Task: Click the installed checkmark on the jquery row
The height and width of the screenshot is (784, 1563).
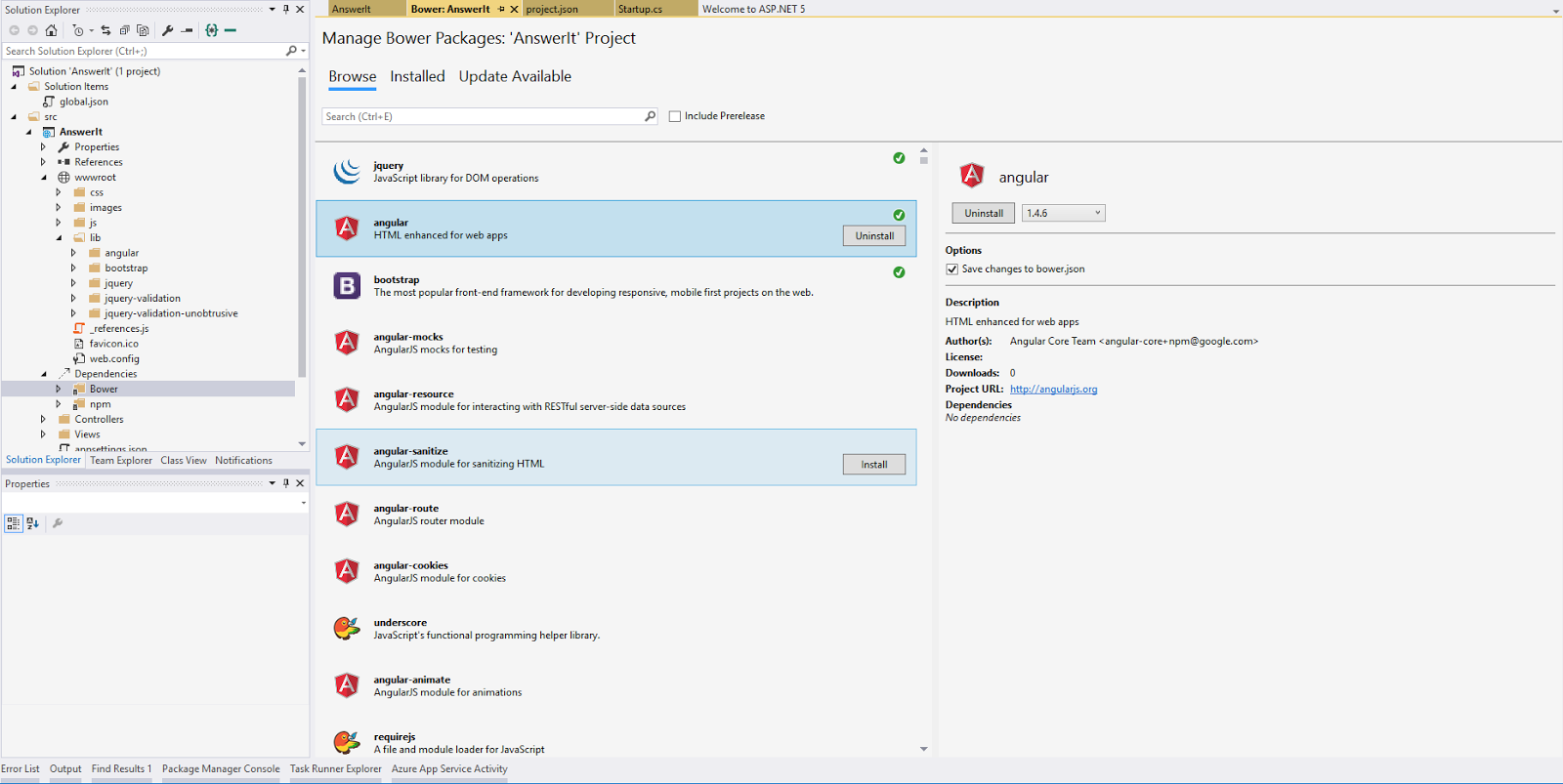Action: (x=899, y=158)
